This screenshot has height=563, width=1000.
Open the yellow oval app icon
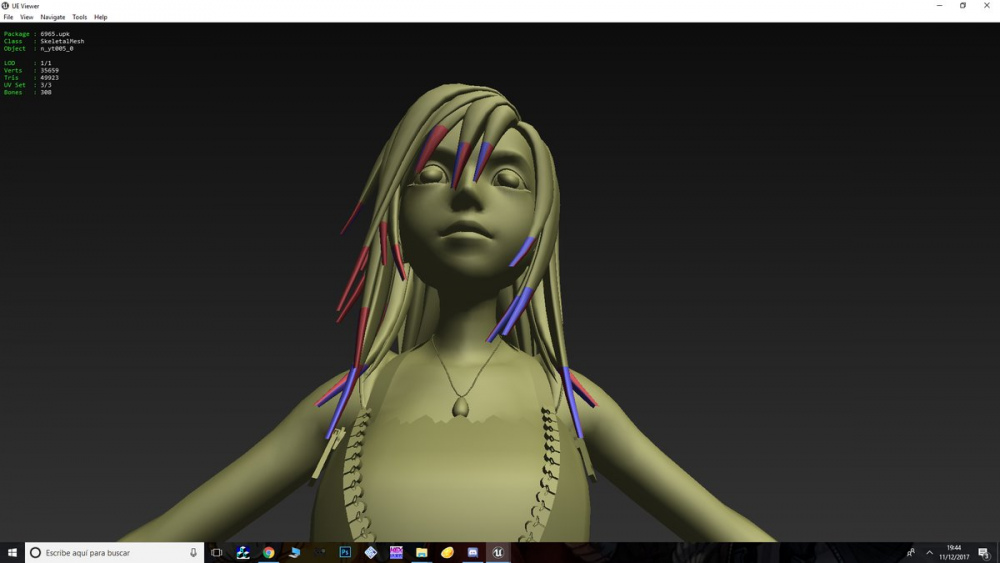click(x=447, y=553)
